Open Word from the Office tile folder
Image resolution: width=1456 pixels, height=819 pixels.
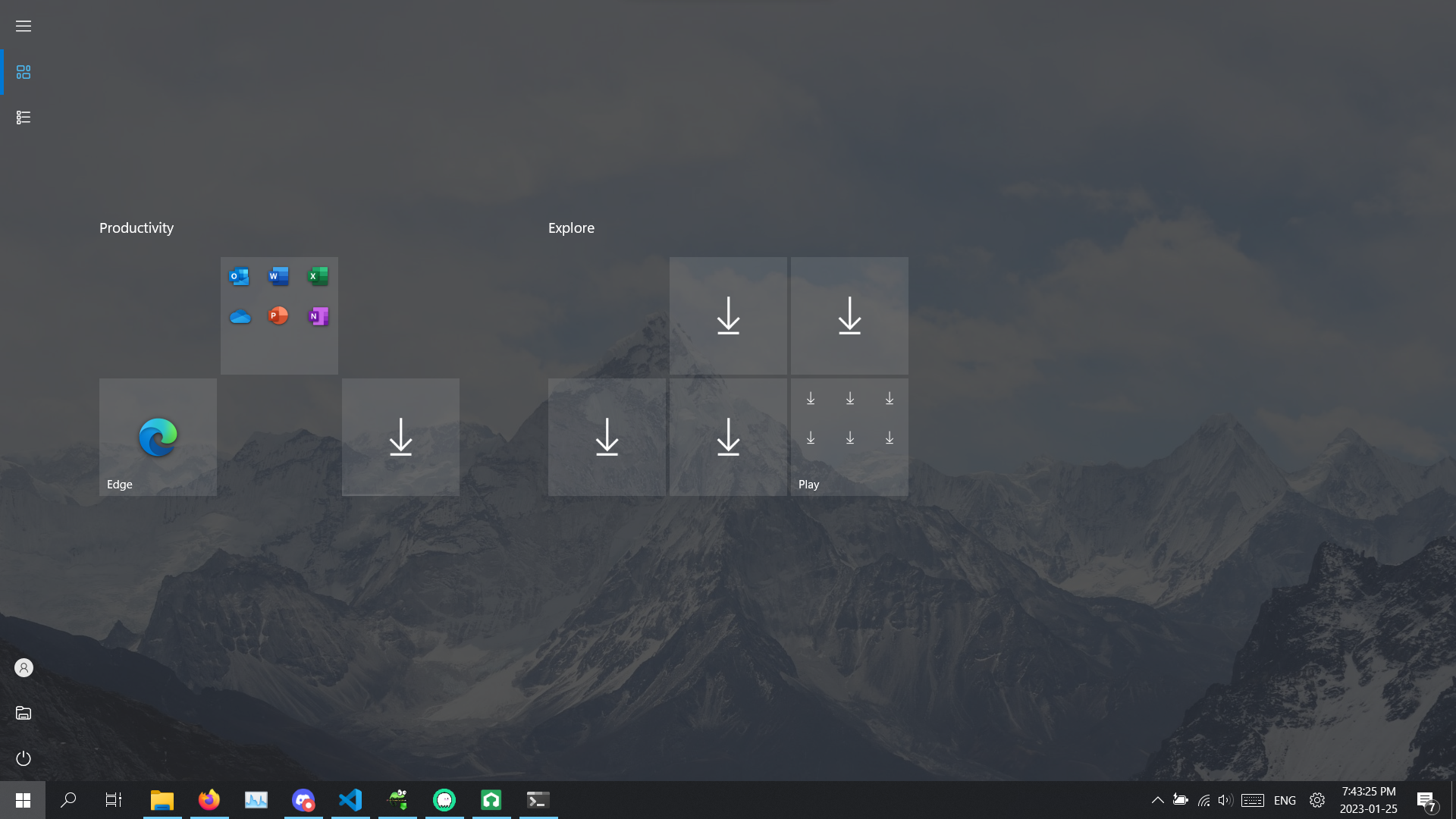pyautogui.click(x=278, y=277)
